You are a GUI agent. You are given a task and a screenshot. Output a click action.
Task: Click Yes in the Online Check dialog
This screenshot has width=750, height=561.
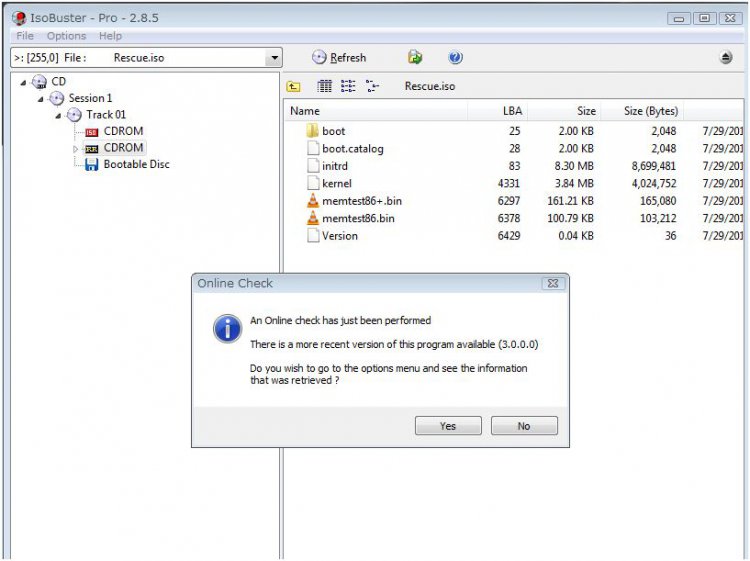(x=448, y=426)
